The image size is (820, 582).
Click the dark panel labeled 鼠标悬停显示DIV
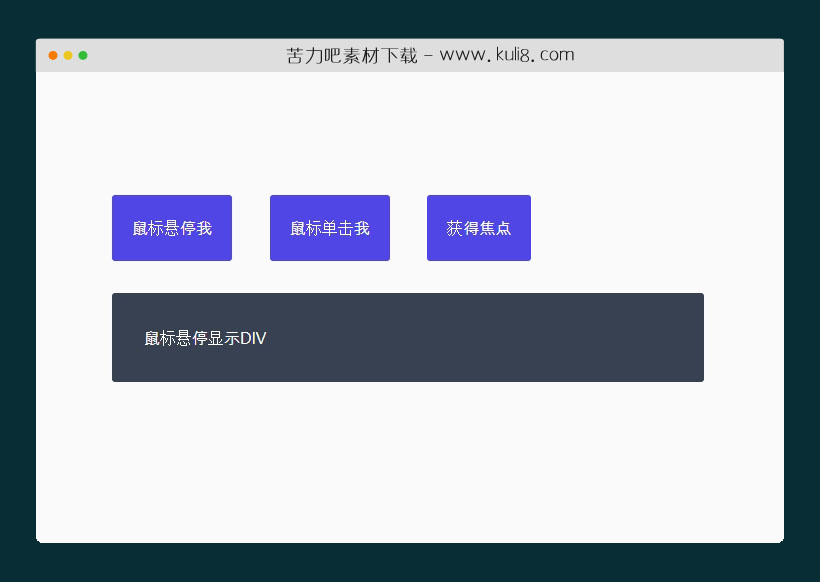tap(408, 337)
